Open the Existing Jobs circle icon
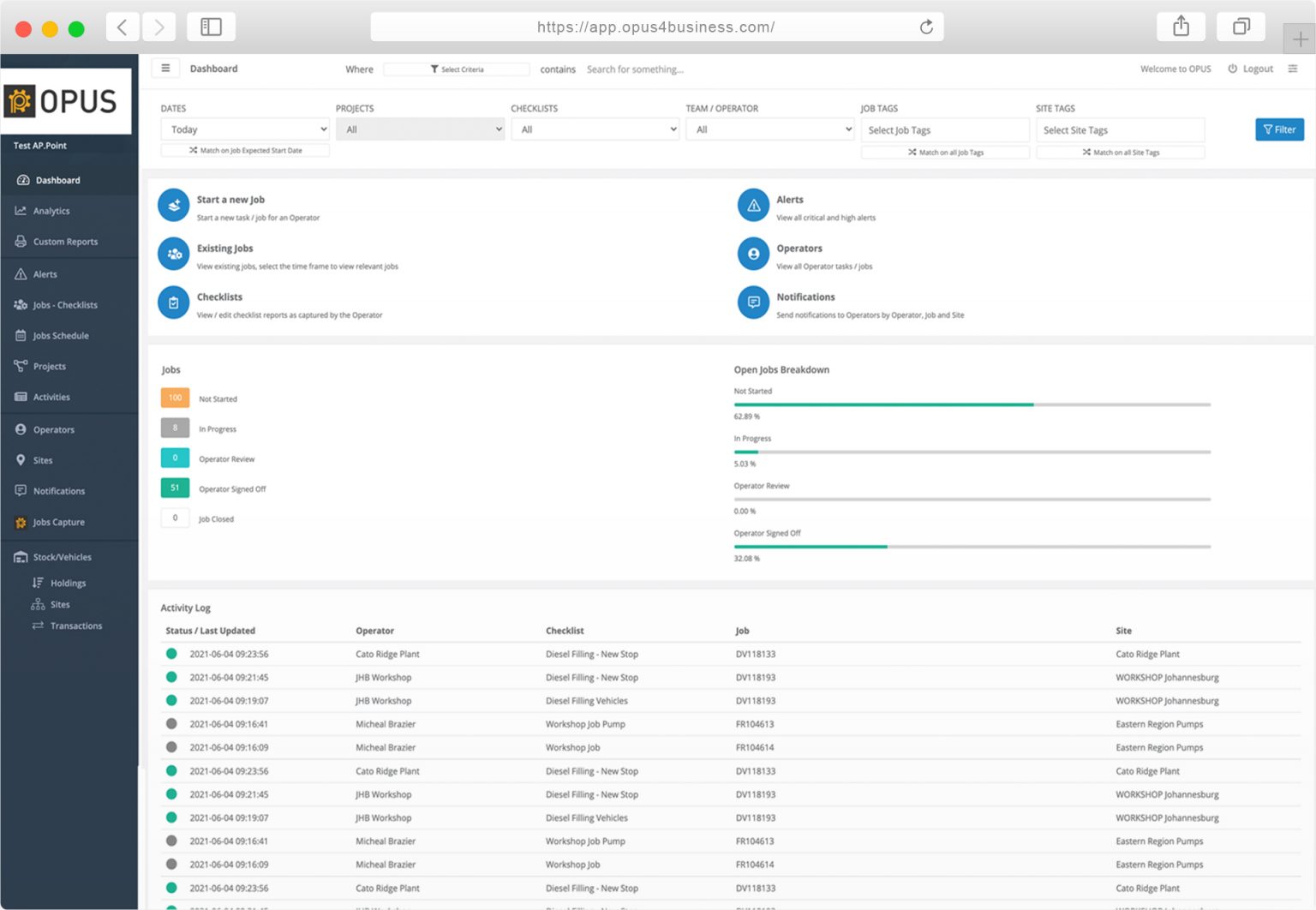The height and width of the screenshot is (910, 1316). pyautogui.click(x=174, y=254)
